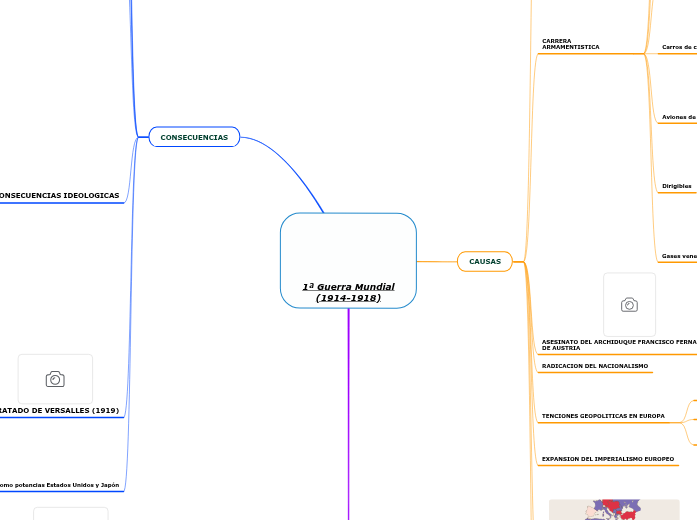Click the CONSECUENCIAS IDEOLOGICAS topic
This screenshot has height=520, width=697.
(60, 195)
